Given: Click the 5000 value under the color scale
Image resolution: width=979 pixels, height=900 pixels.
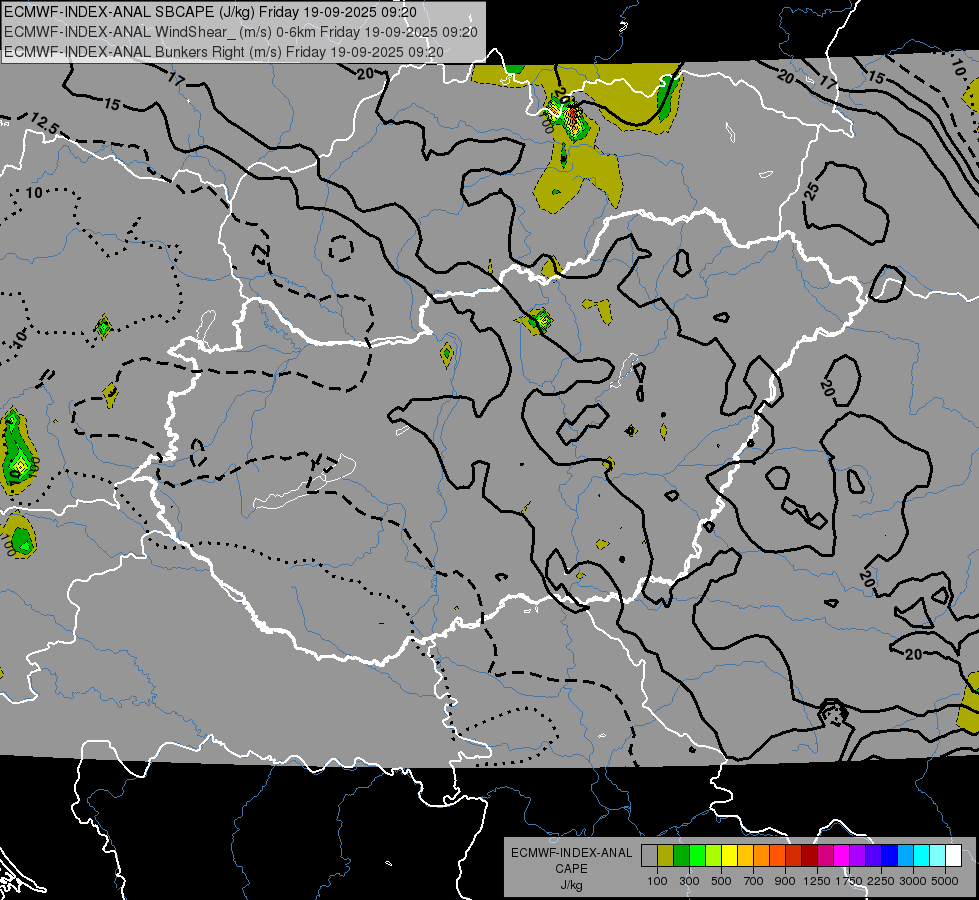Looking at the screenshot, I should [x=945, y=881].
